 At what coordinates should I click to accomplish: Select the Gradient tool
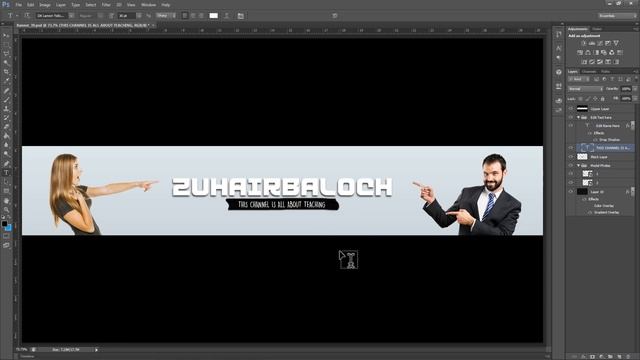pos(6,136)
